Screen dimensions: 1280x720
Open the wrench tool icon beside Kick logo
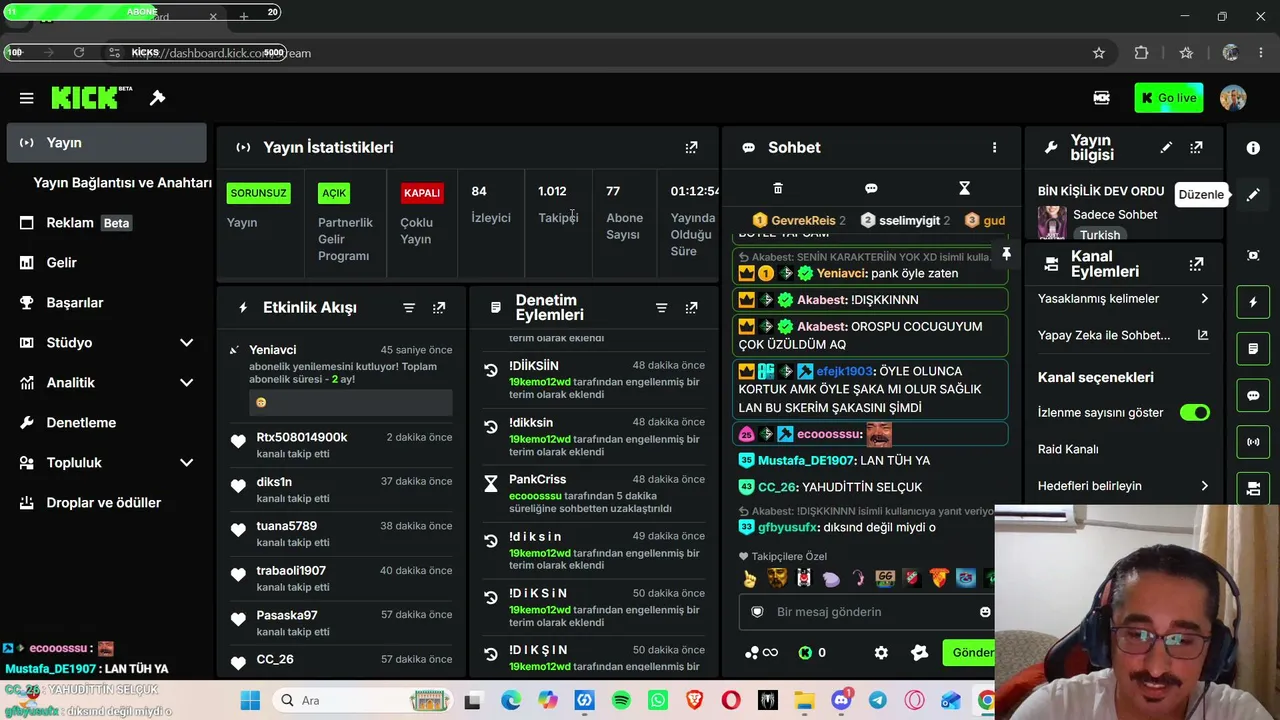[157, 97]
